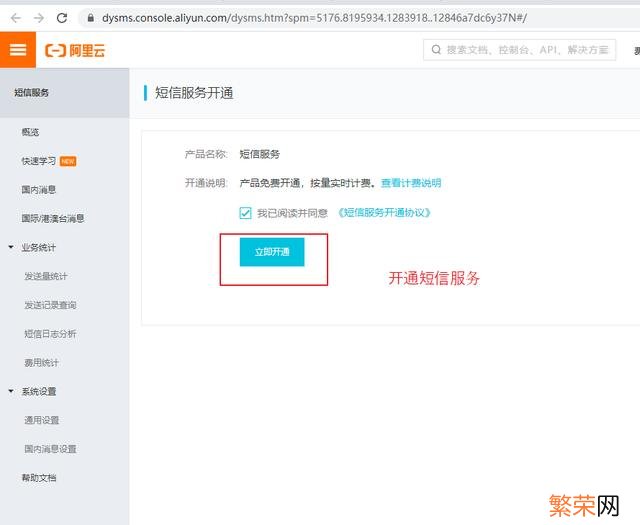Click the 短信服务开通 page heading
Screen dimensions: 640x525
click(194, 93)
